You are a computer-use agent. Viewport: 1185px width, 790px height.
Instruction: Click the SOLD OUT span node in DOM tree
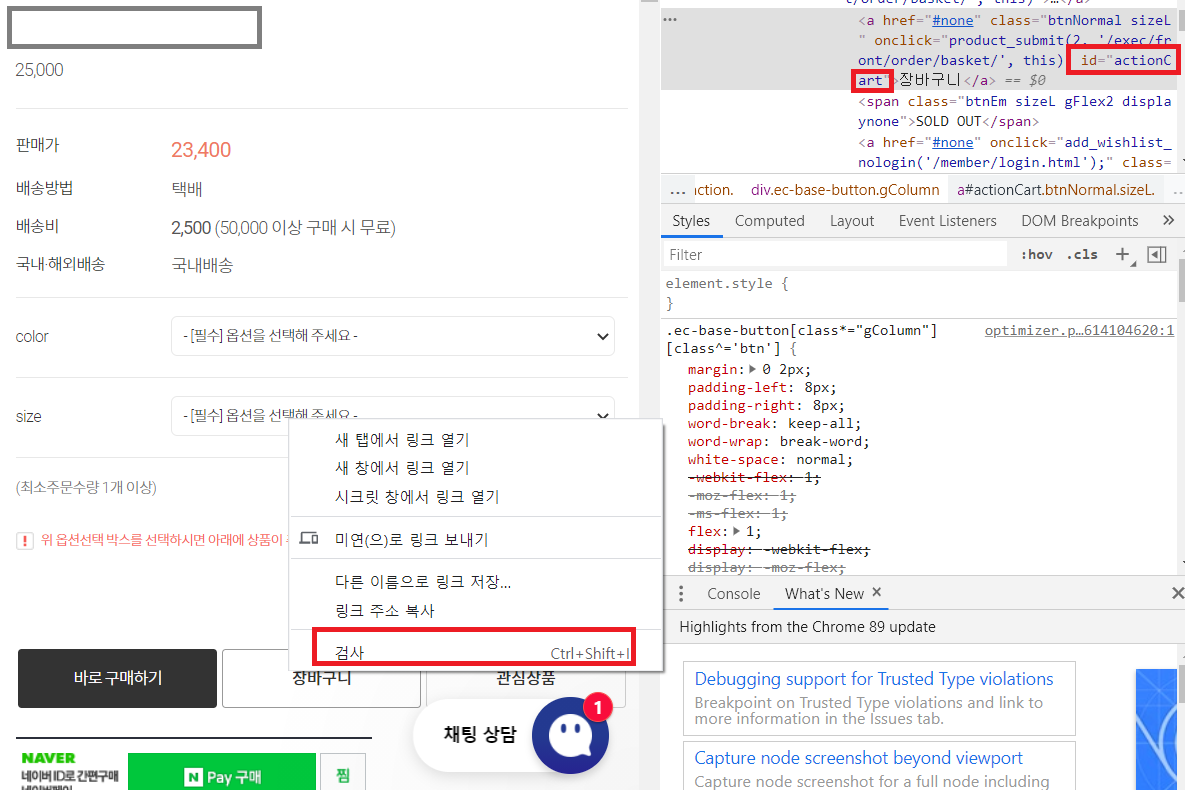1014,111
